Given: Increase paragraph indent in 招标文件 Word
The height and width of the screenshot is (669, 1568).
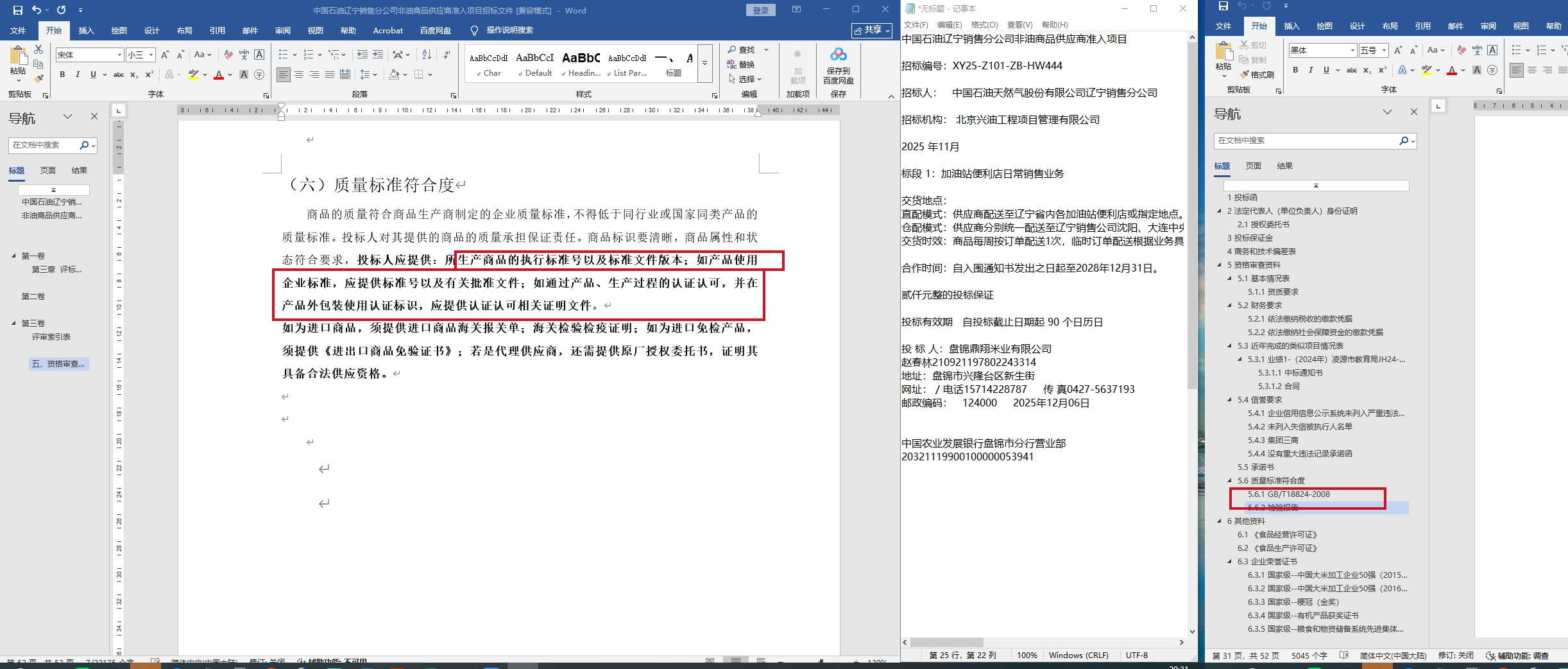Looking at the screenshot, I should tap(378, 55).
